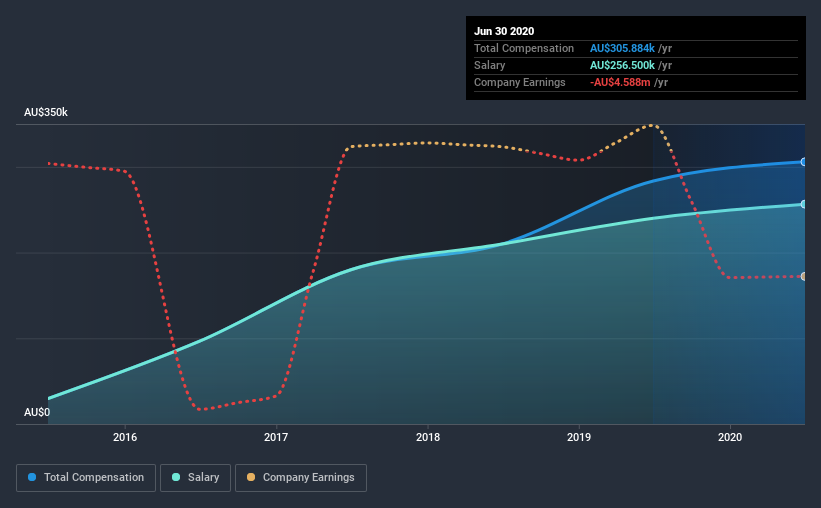Click the 2016 x-axis label
Screen dimensions: 821x508
(125, 437)
